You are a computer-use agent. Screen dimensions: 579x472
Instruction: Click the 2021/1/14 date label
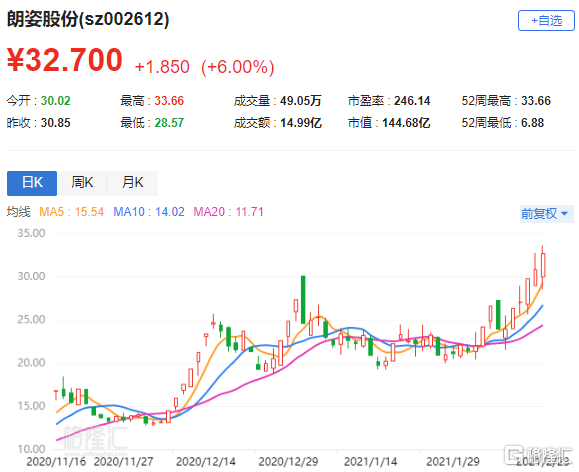pos(370,462)
